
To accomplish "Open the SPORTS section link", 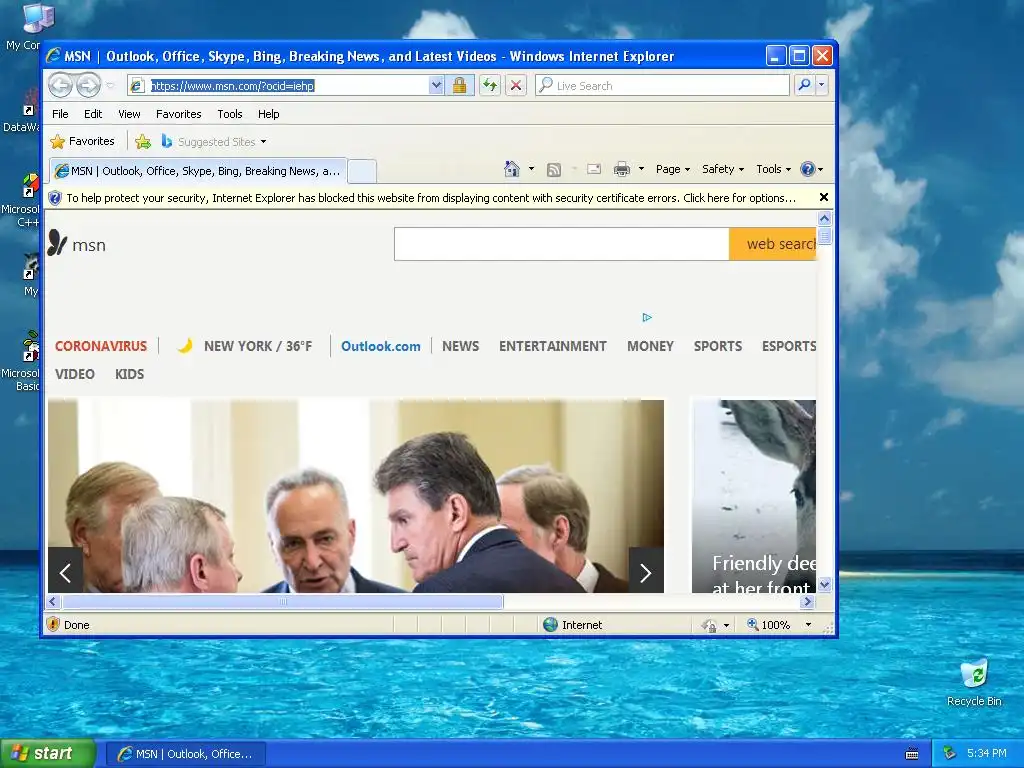I will 718,346.
